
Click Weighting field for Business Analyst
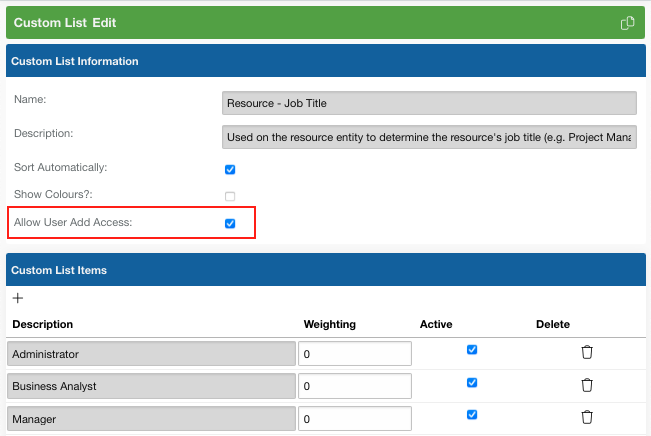tap(355, 386)
